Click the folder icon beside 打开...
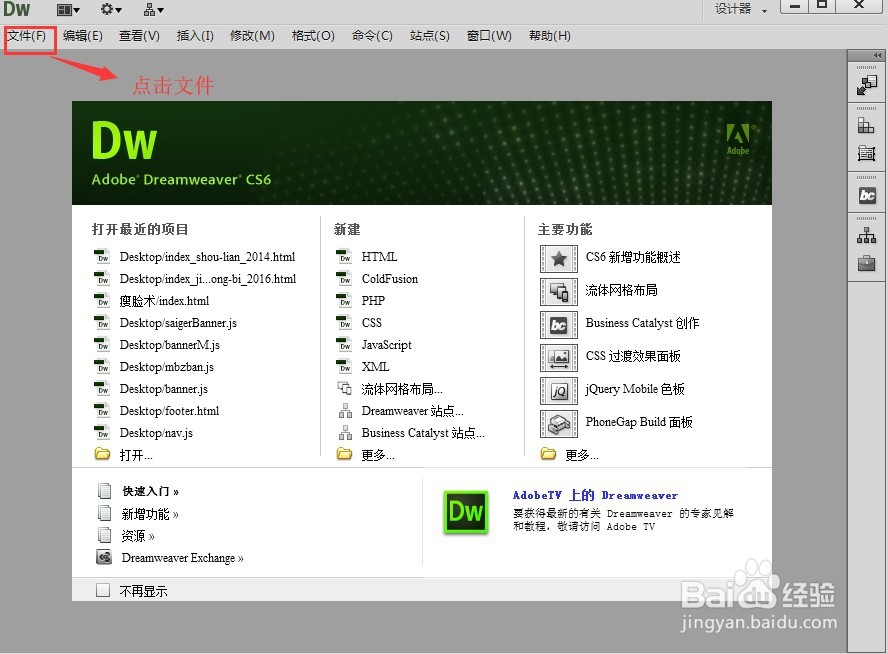The height and width of the screenshot is (654, 888). (103, 454)
